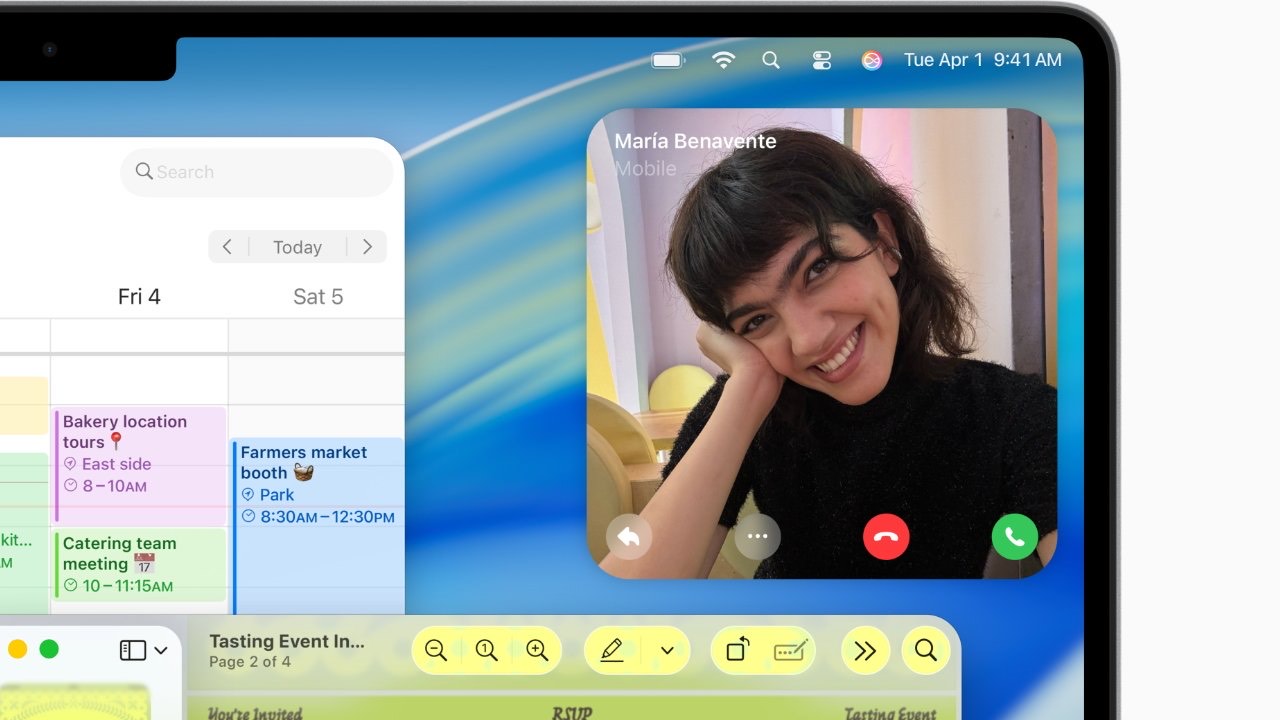Search the document with magnifier icon
Image resolution: width=1280 pixels, height=720 pixels.
pyautogui.click(x=926, y=651)
